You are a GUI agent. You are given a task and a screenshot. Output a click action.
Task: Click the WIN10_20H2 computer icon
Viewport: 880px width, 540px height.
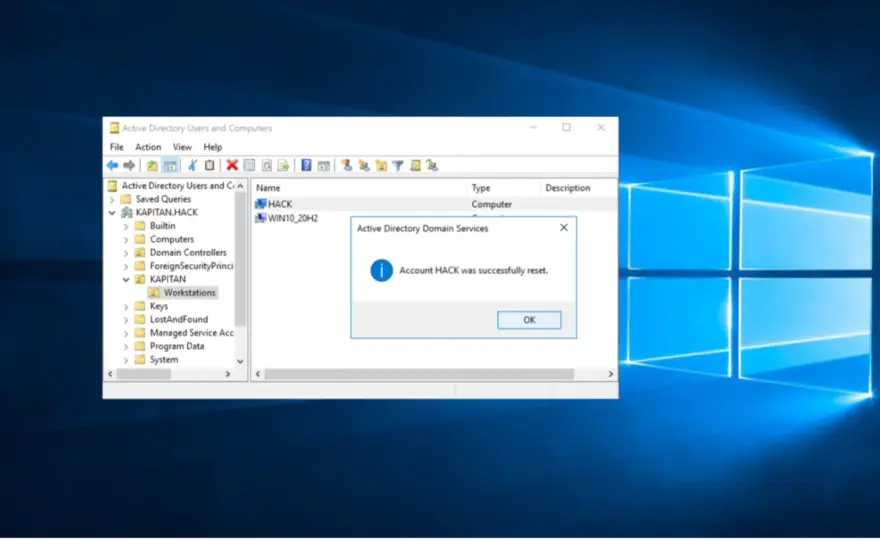260,218
